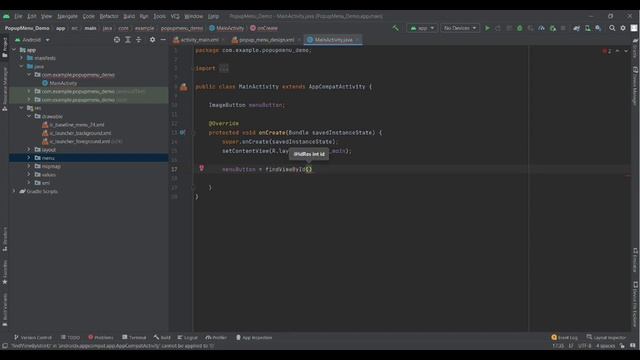Click the error lightbulb on line 17
The width and height of the screenshot is (640, 360).
201,168
